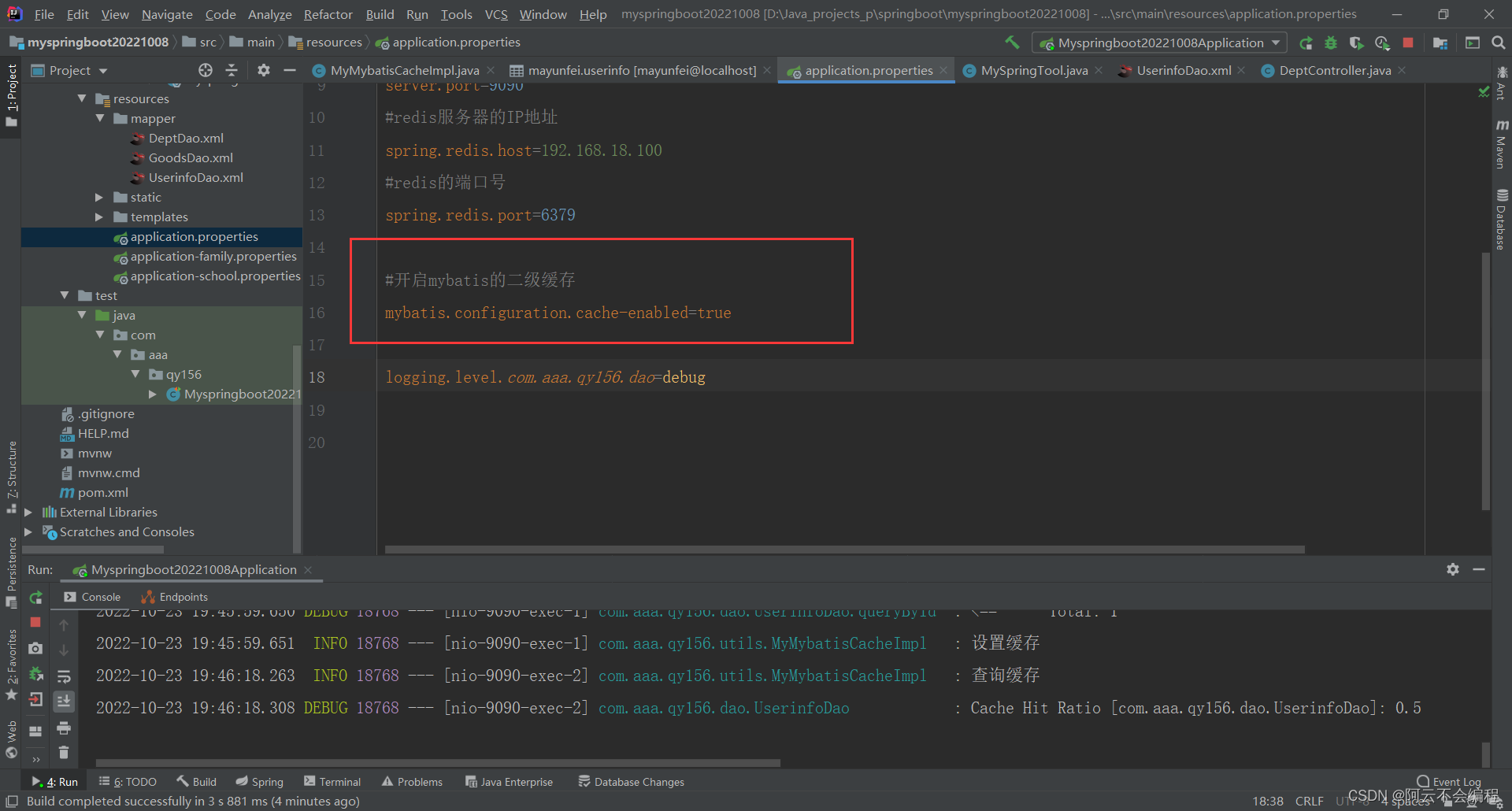Open the Terminal tool window
This screenshot has height=811, width=1512.
coord(332,782)
